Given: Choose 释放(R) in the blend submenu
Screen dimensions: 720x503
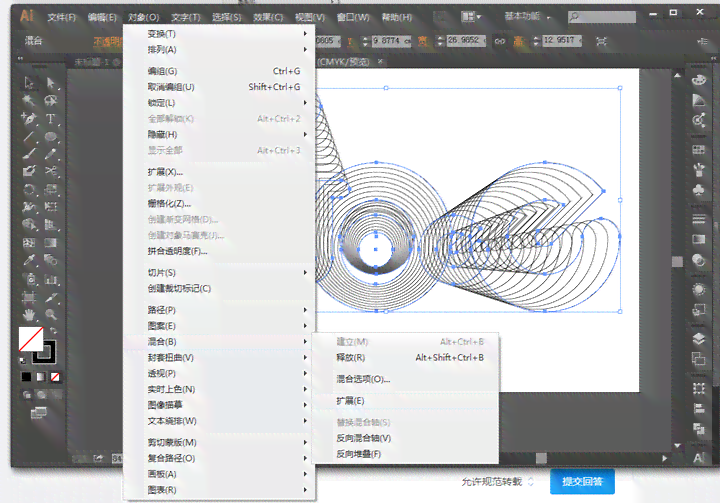Looking at the screenshot, I should (405, 357).
